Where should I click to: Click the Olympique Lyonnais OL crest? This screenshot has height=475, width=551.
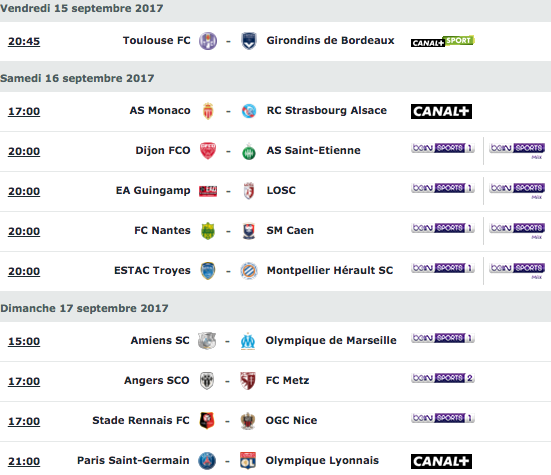(x=248, y=461)
